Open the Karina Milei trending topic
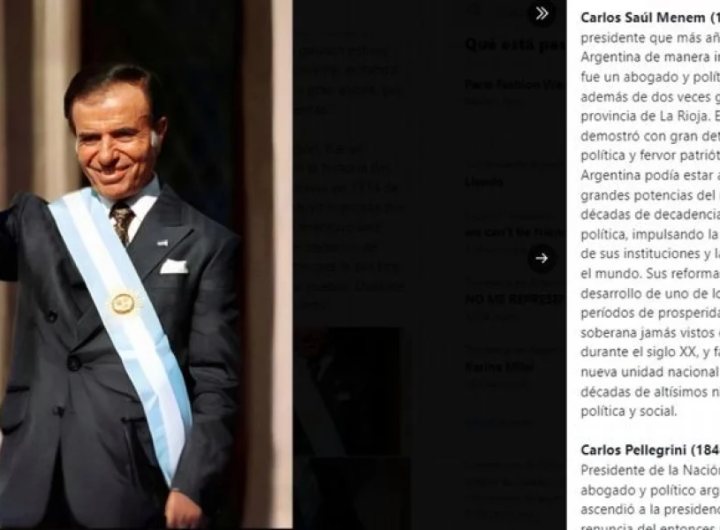 [514, 367]
